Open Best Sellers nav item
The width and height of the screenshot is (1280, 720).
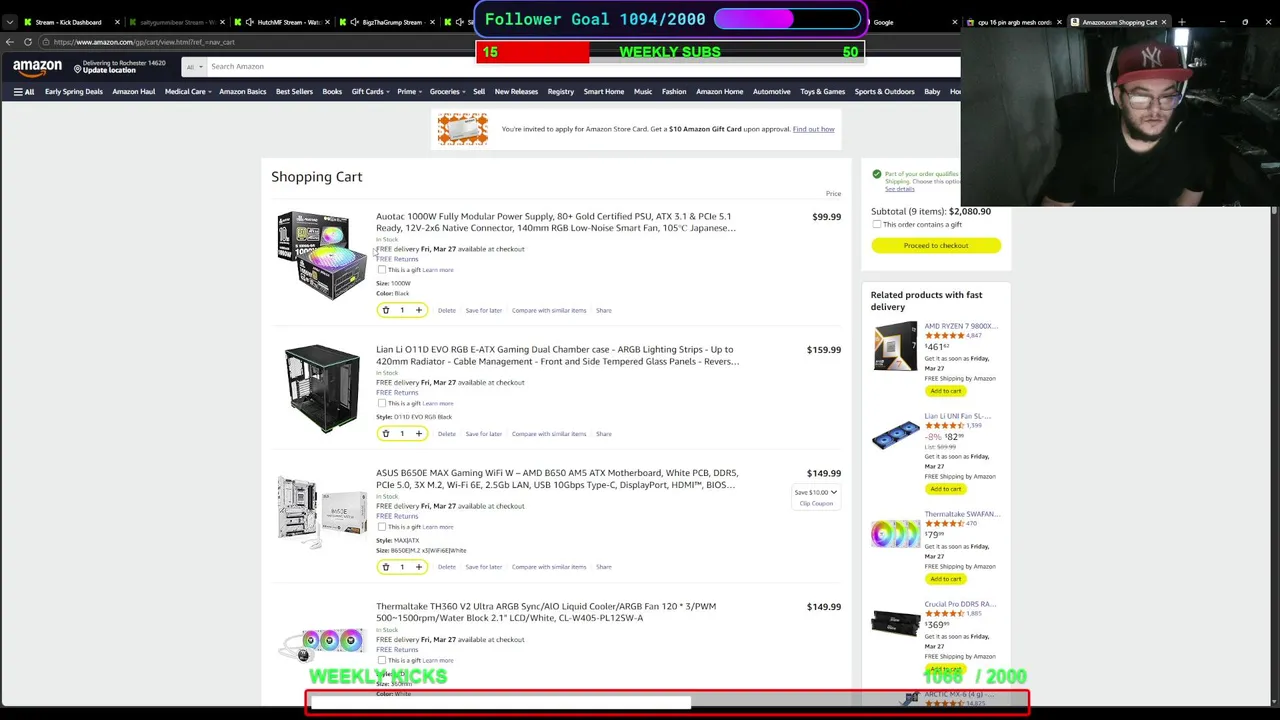[x=294, y=92]
